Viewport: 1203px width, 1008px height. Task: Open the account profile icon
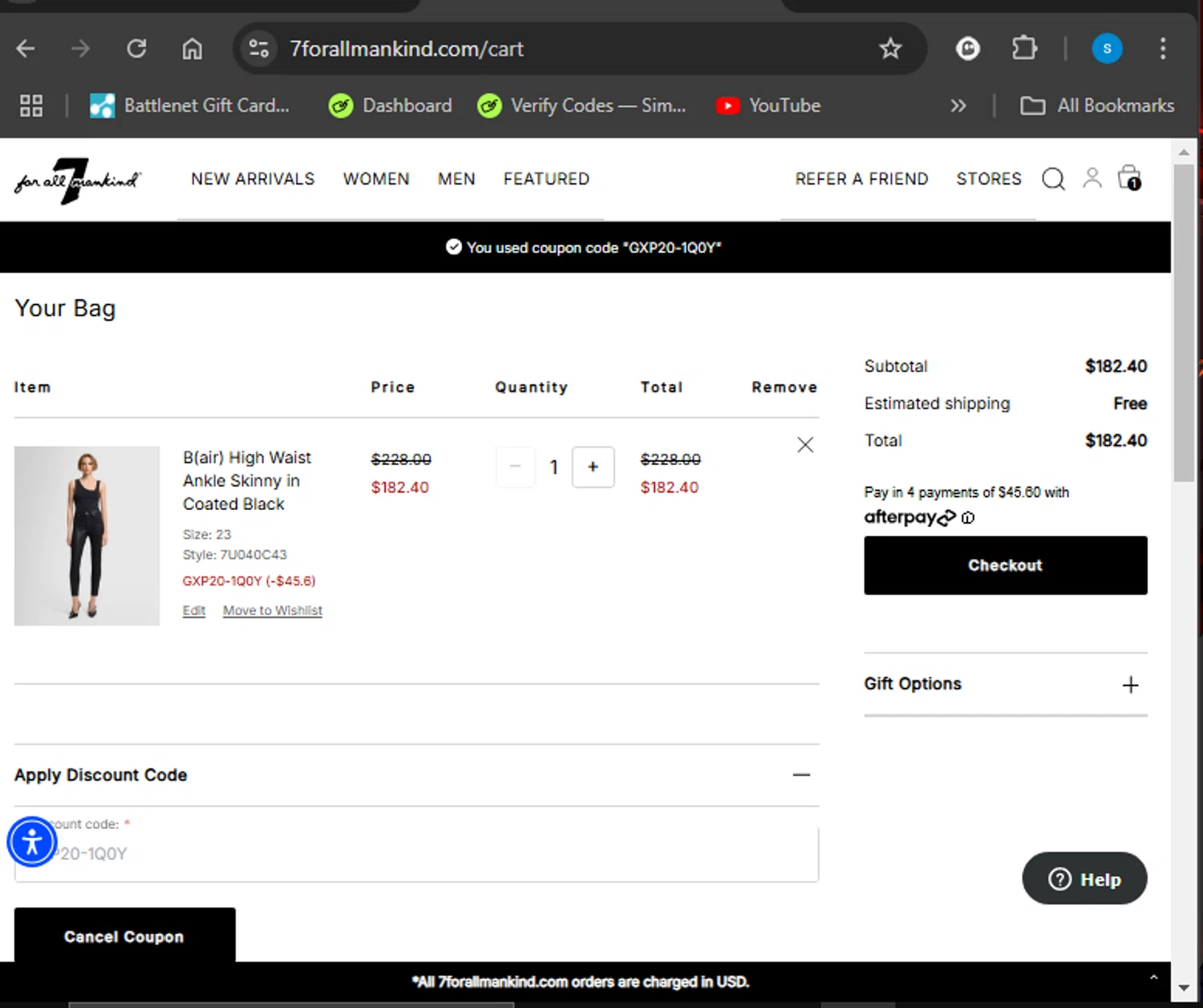[x=1092, y=178]
